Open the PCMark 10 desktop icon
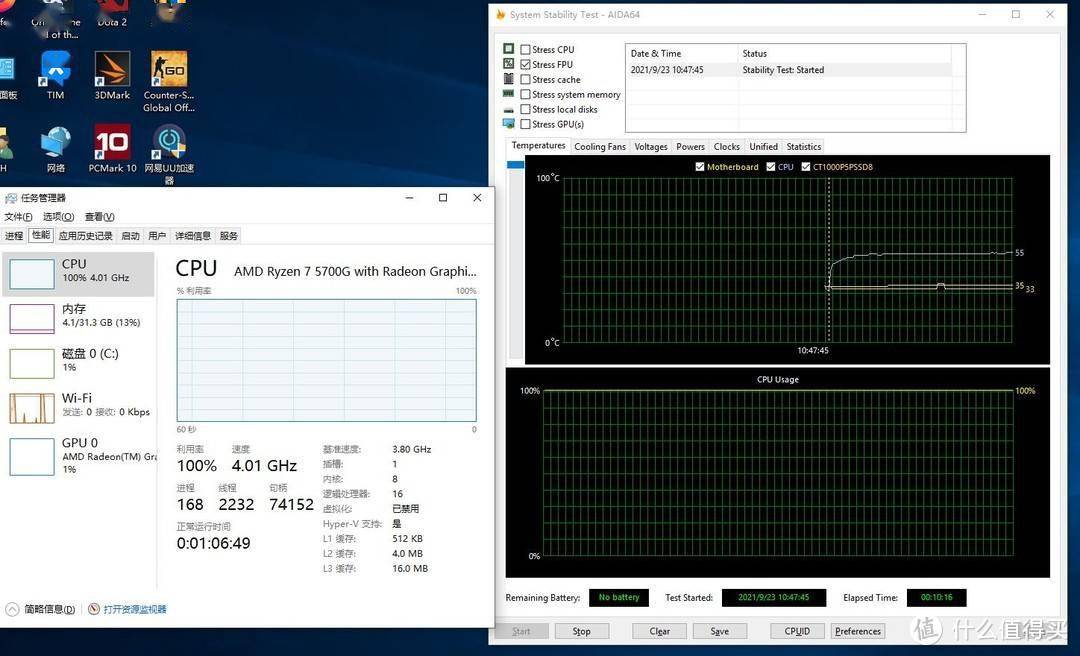This screenshot has width=1080, height=656. tap(112, 144)
